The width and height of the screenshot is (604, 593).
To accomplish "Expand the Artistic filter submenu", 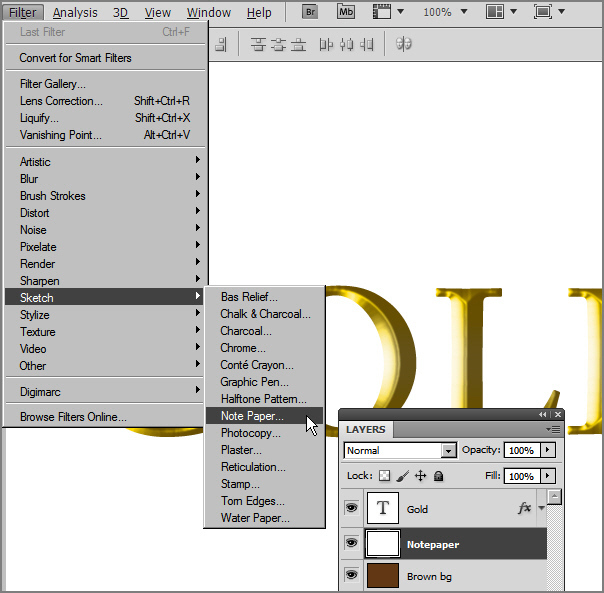I will point(104,161).
